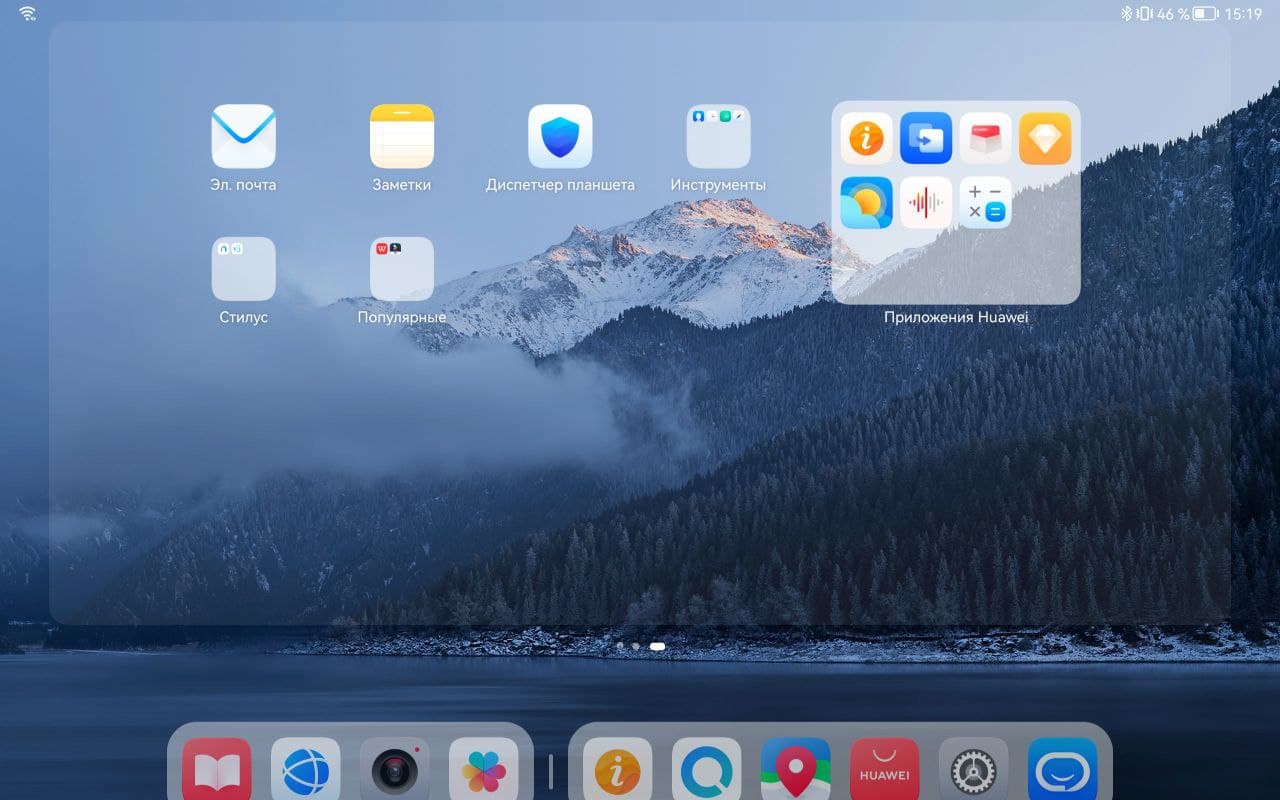Open sound recorder in Huawei folder
This screenshot has width=1280, height=800.
click(x=926, y=203)
